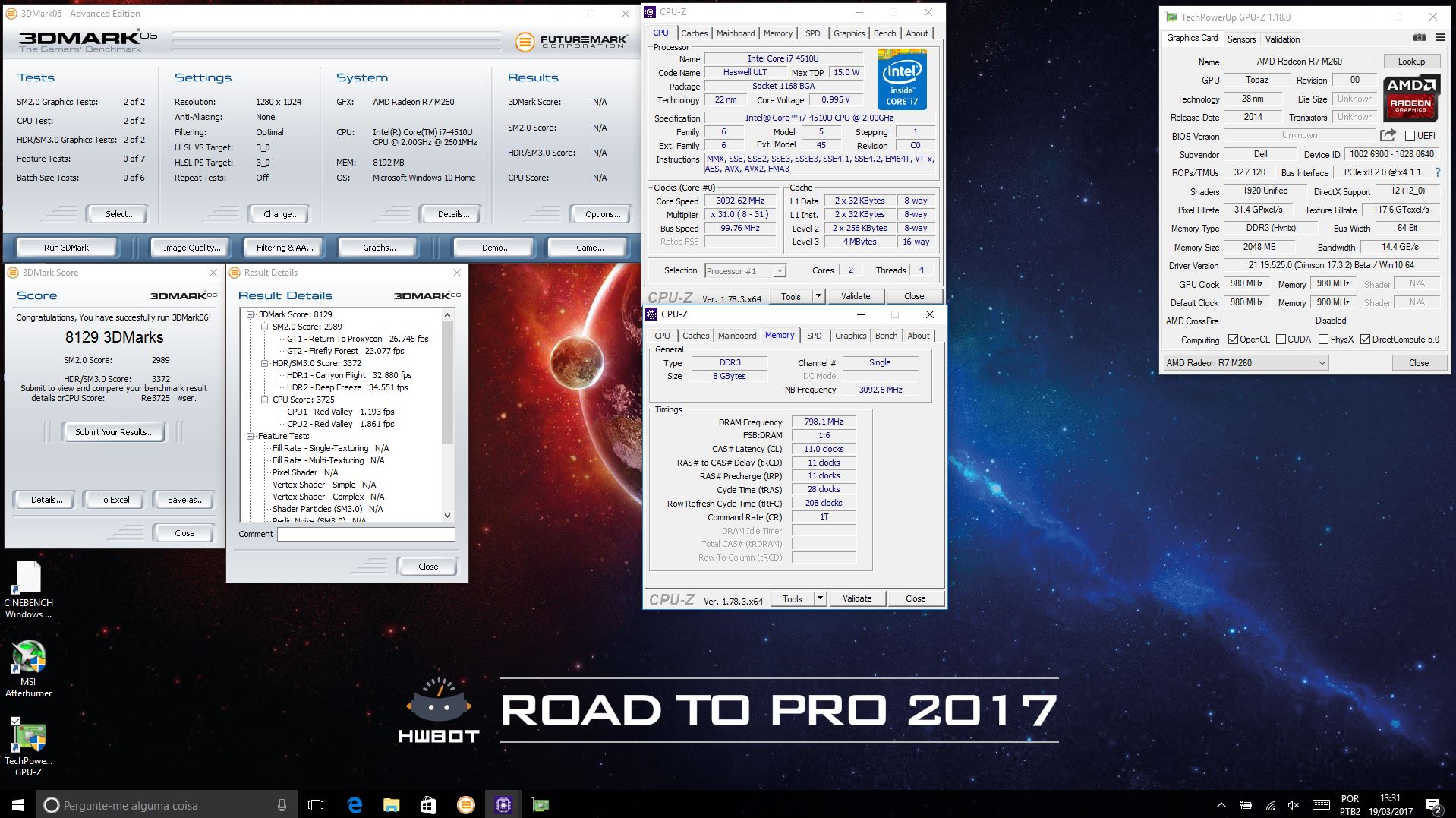Click To Excel button

pos(115,500)
